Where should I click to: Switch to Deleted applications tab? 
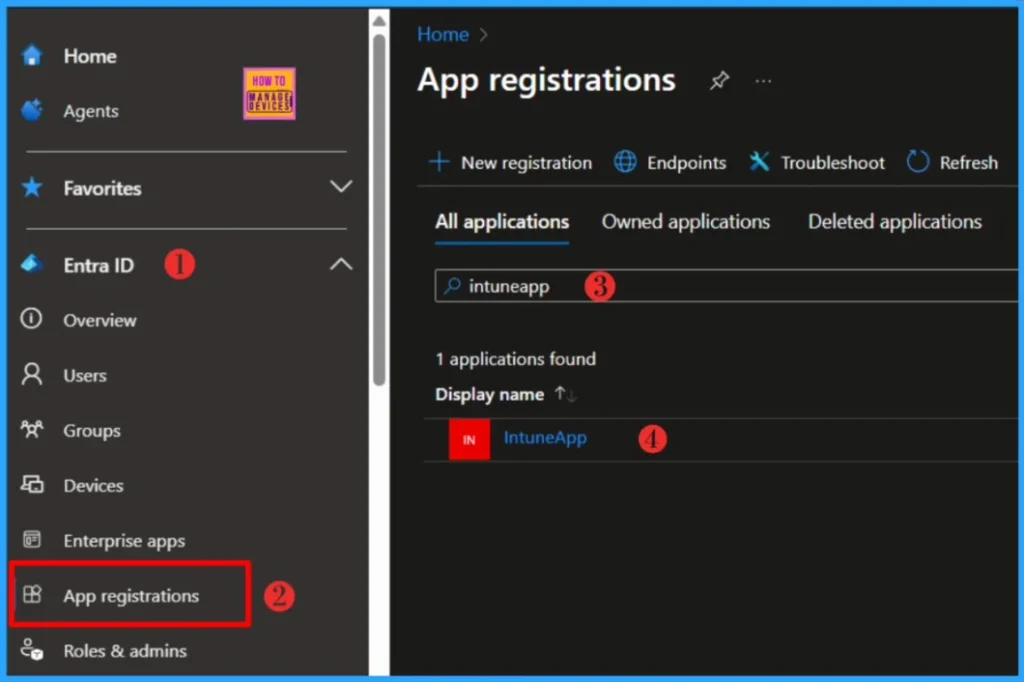(x=895, y=222)
